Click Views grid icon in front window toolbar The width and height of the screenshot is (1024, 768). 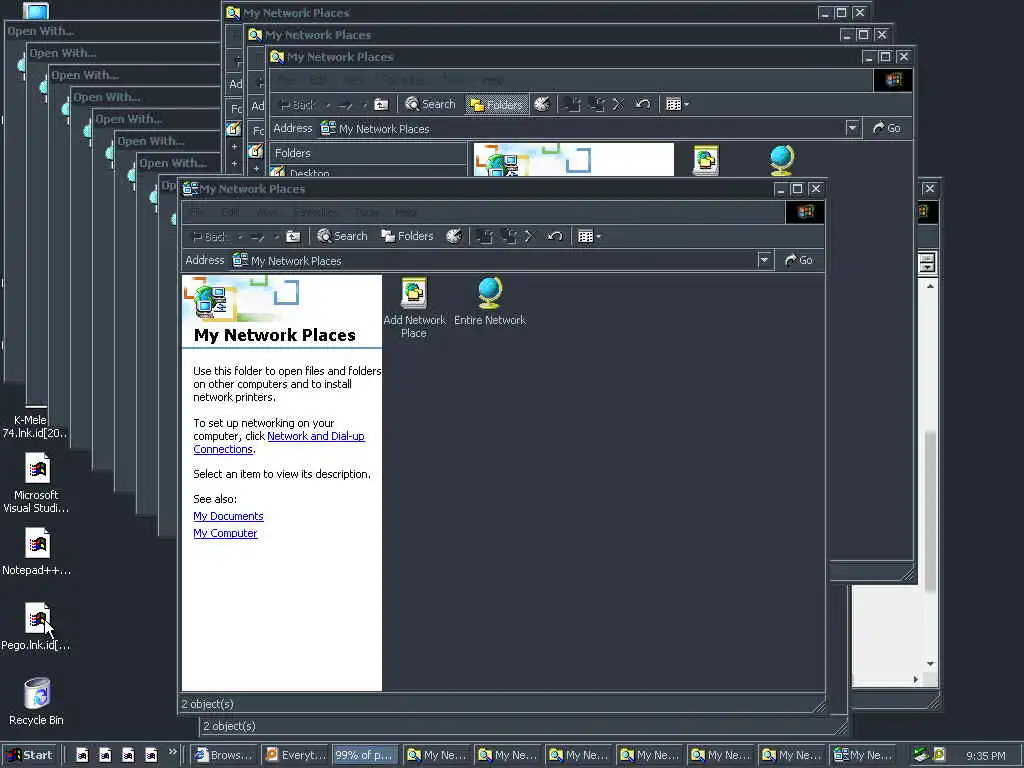pos(585,236)
